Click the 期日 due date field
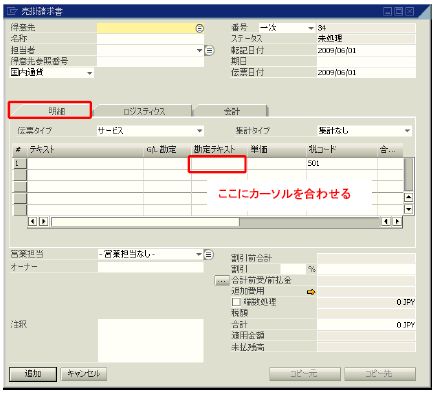This screenshot has width=438, height=393. [366, 62]
